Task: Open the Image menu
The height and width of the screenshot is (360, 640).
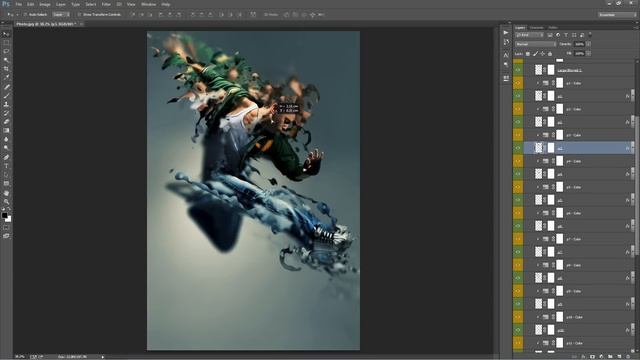Action: click(x=45, y=4)
